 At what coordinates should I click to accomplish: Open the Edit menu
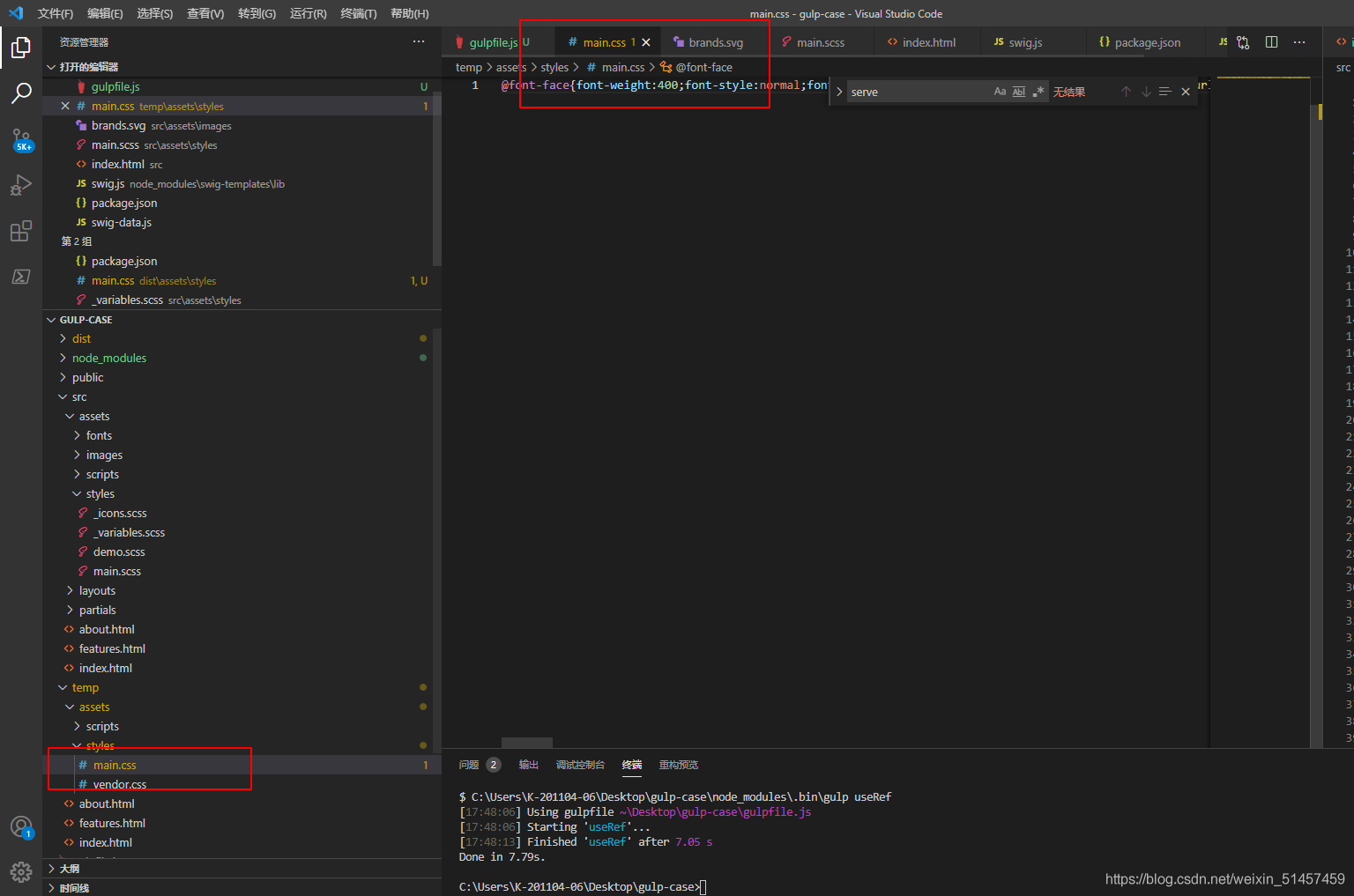click(x=105, y=13)
